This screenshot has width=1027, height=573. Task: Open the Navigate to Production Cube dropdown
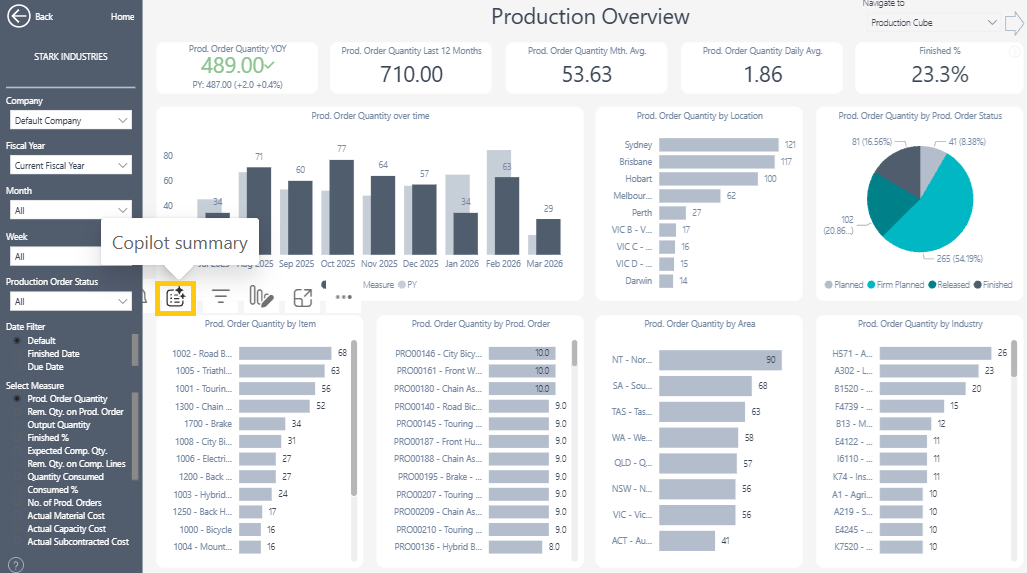point(933,22)
